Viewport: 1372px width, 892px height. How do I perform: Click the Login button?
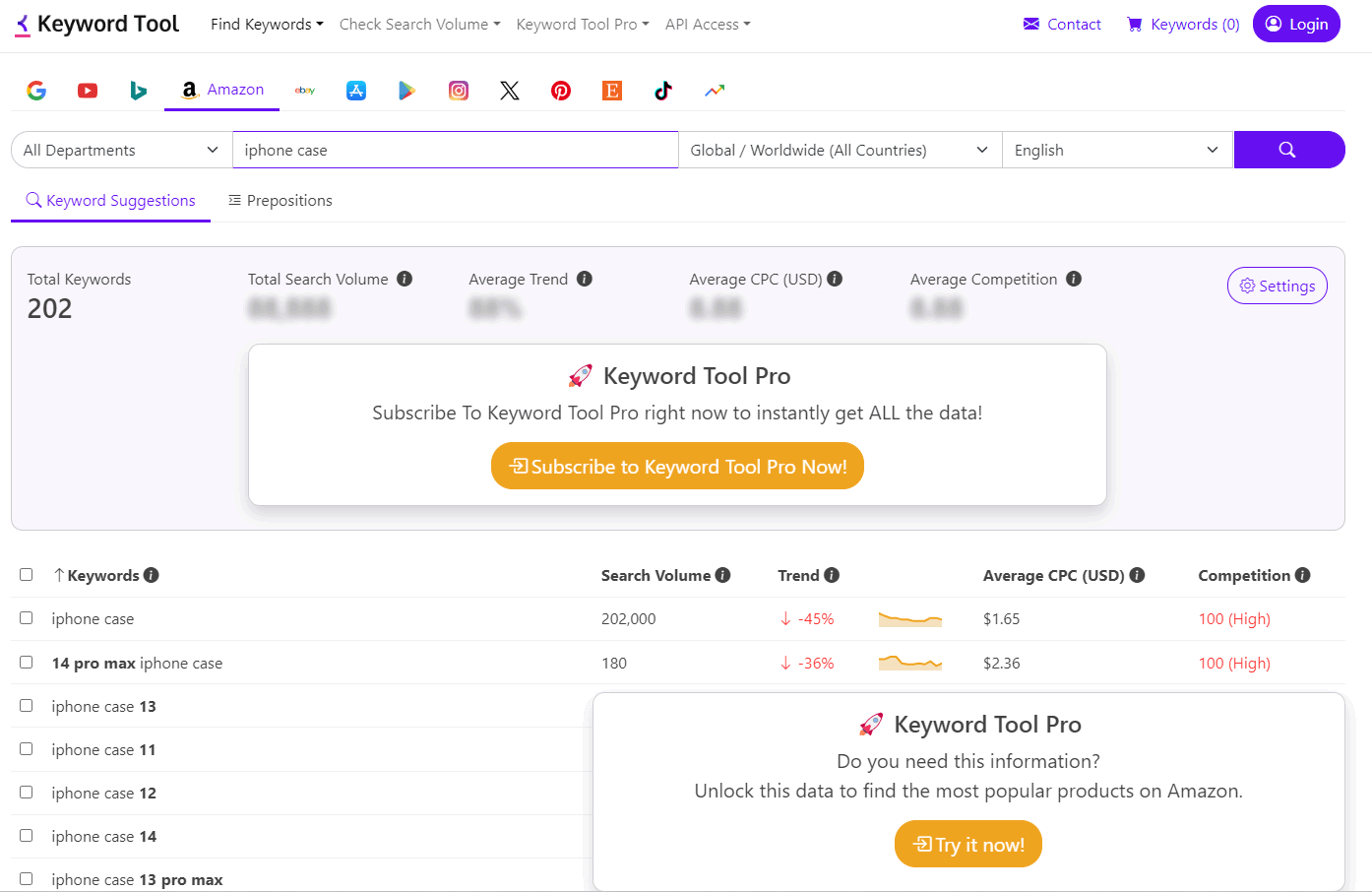(1296, 24)
